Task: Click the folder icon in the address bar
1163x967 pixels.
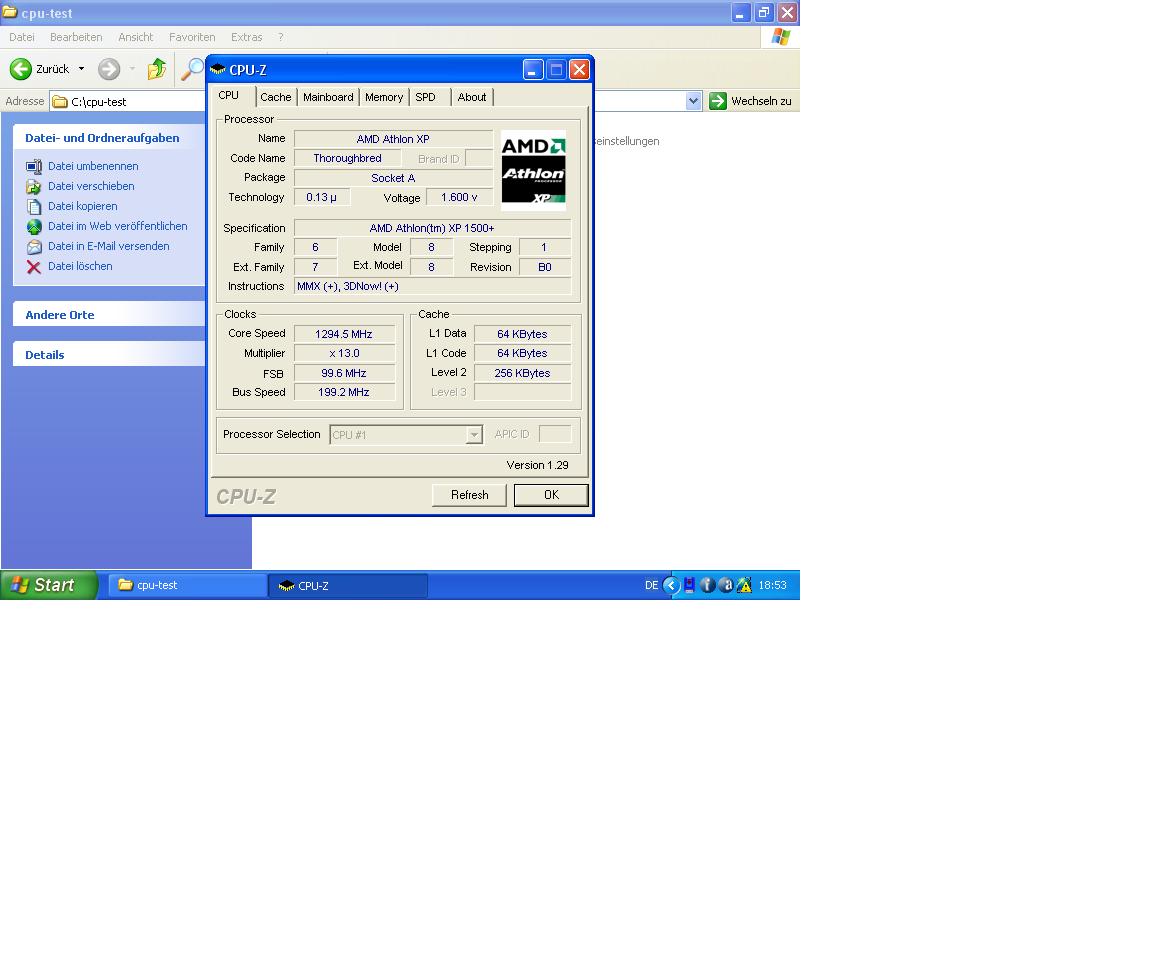Action: (60, 102)
